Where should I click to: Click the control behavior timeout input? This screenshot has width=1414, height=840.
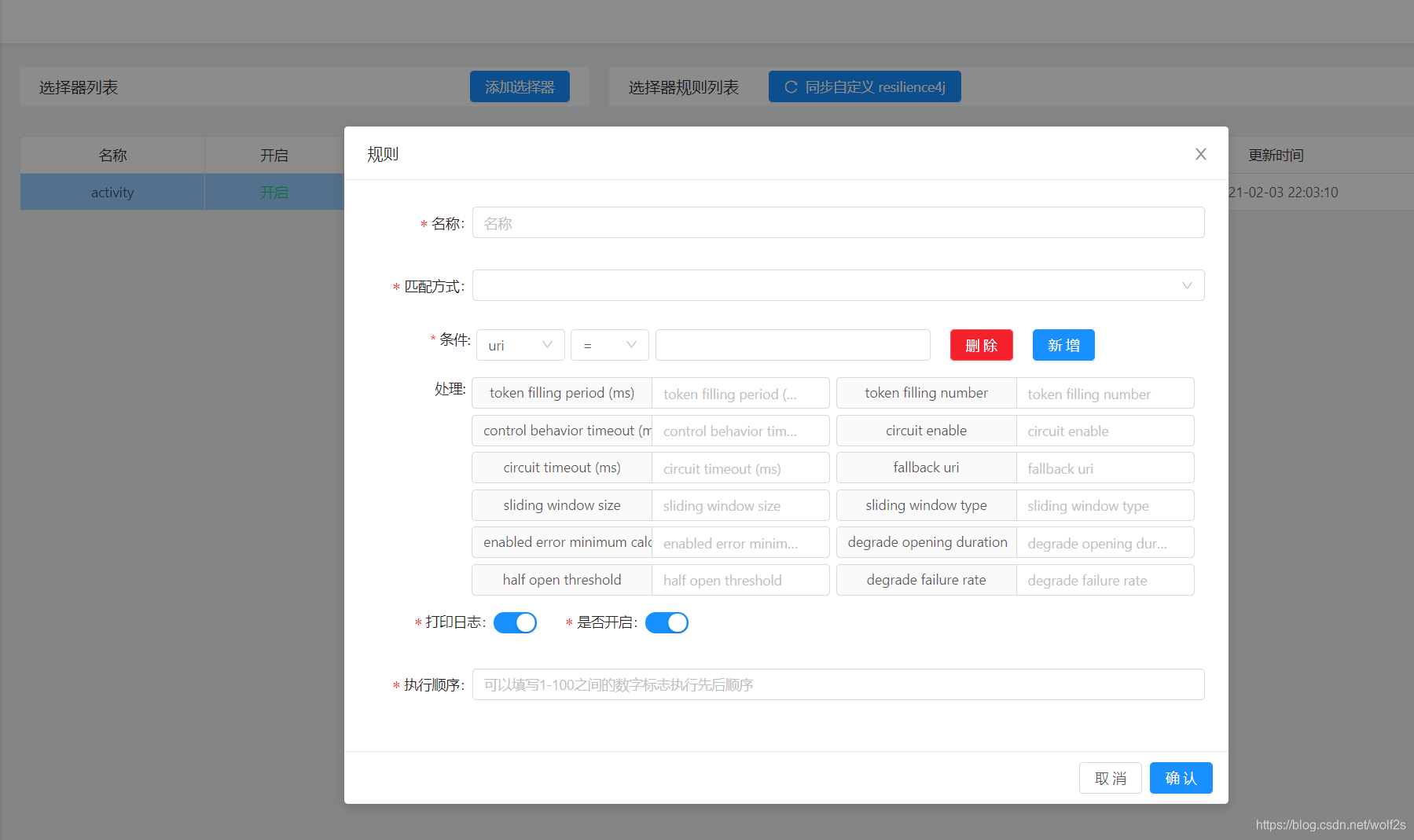pos(740,431)
